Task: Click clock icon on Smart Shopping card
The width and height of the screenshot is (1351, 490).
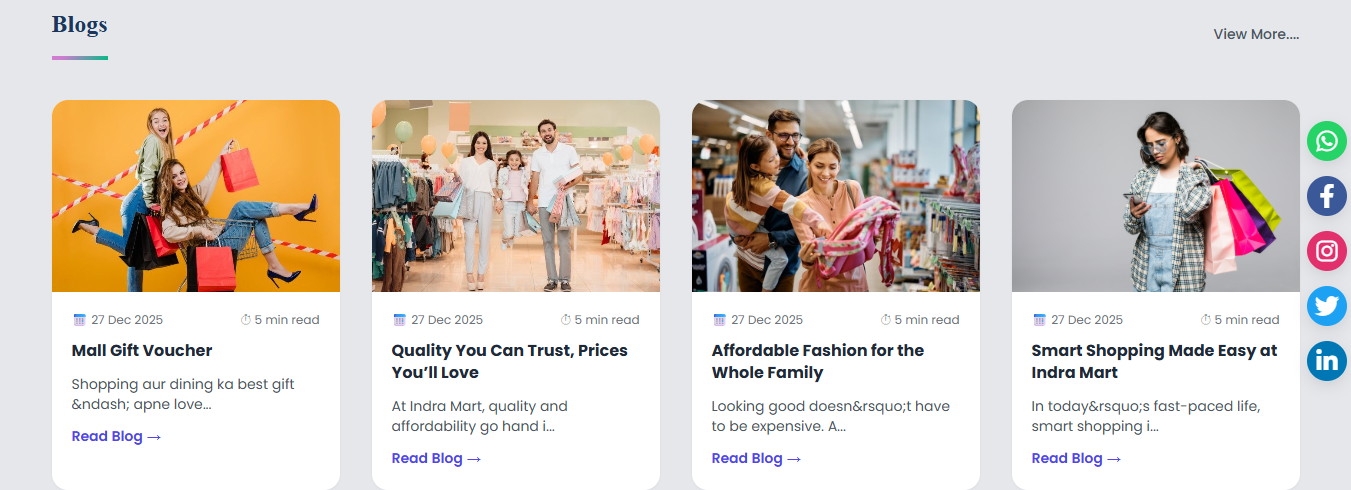Action: coord(1206,320)
